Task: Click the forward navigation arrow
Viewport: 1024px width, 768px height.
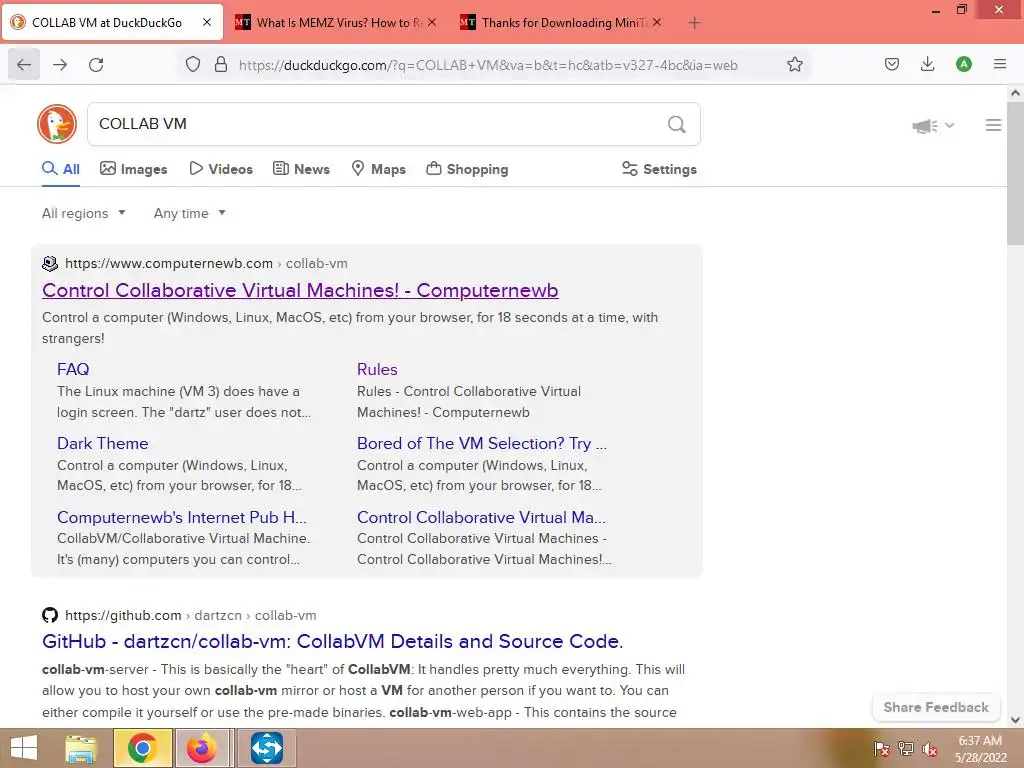Action: point(60,65)
